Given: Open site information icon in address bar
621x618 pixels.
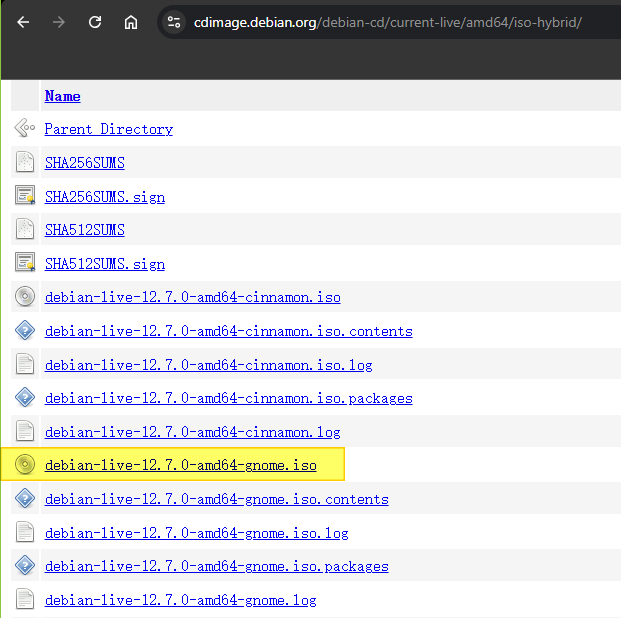Looking at the screenshot, I should tap(173, 22).
